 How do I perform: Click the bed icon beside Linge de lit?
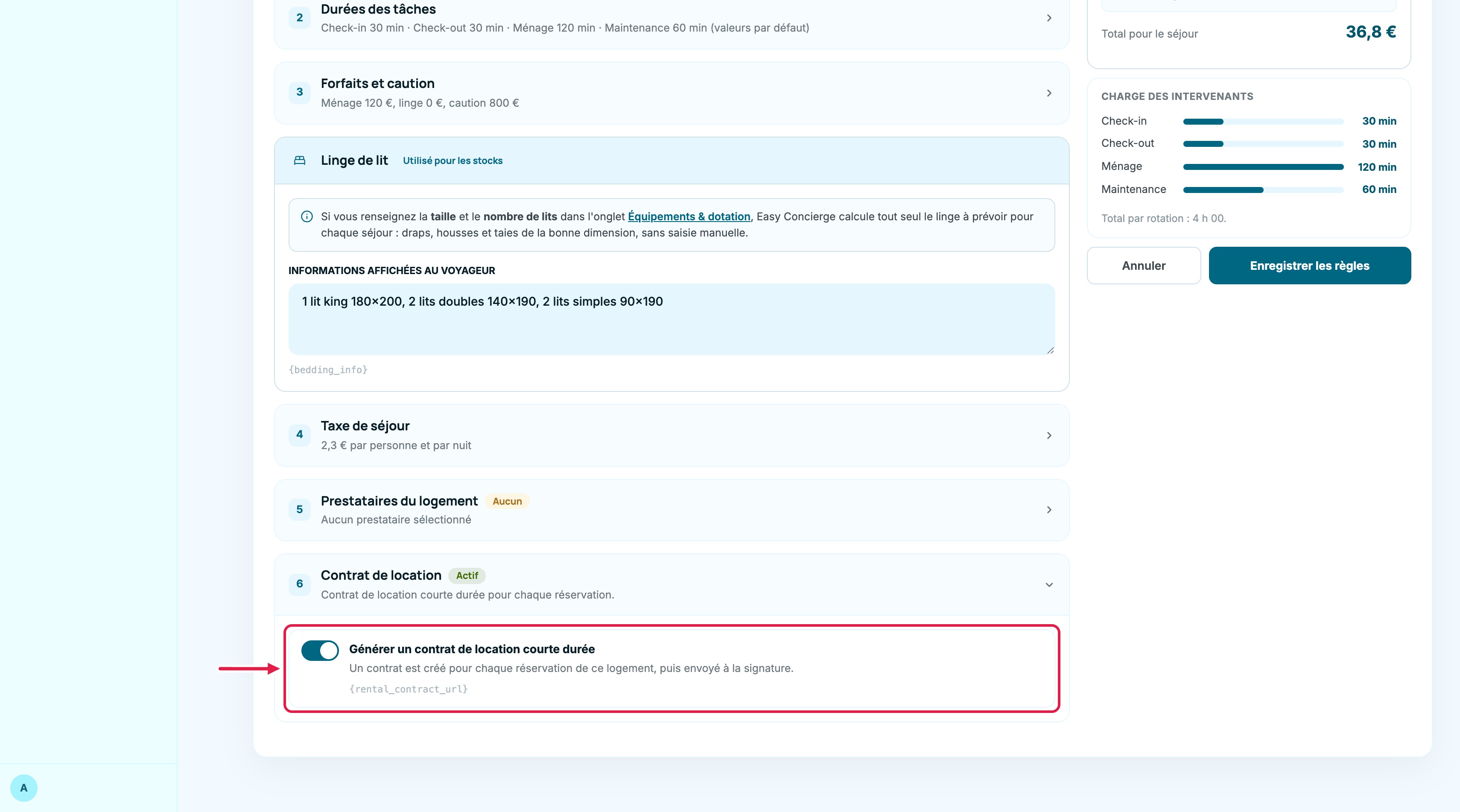click(299, 161)
